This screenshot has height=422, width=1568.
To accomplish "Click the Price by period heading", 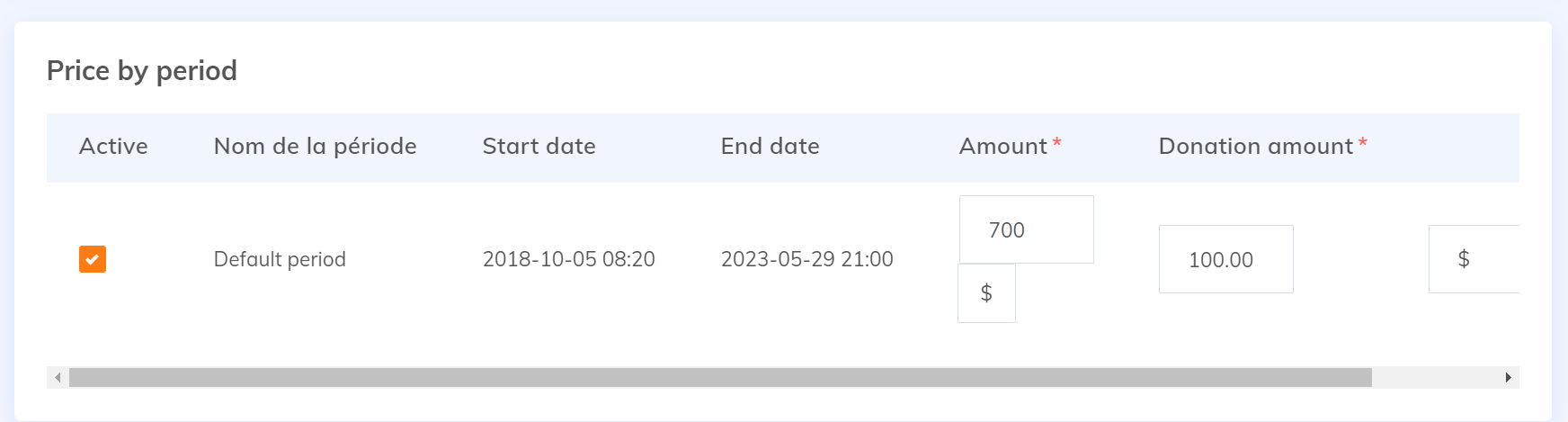I will tap(142, 70).
